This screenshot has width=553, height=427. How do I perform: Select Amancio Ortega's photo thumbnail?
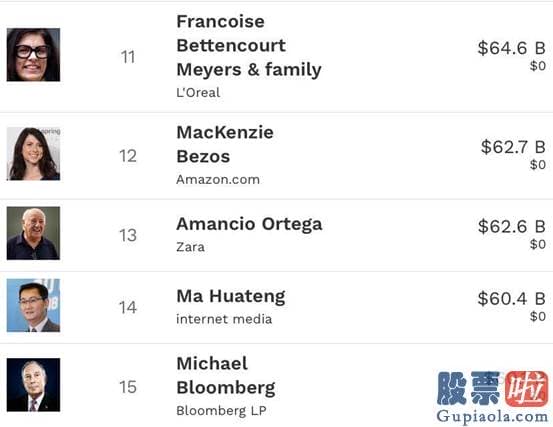point(34,233)
